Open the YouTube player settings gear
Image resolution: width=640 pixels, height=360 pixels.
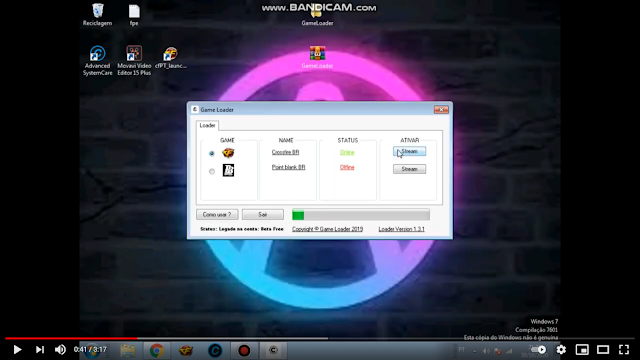click(561, 349)
